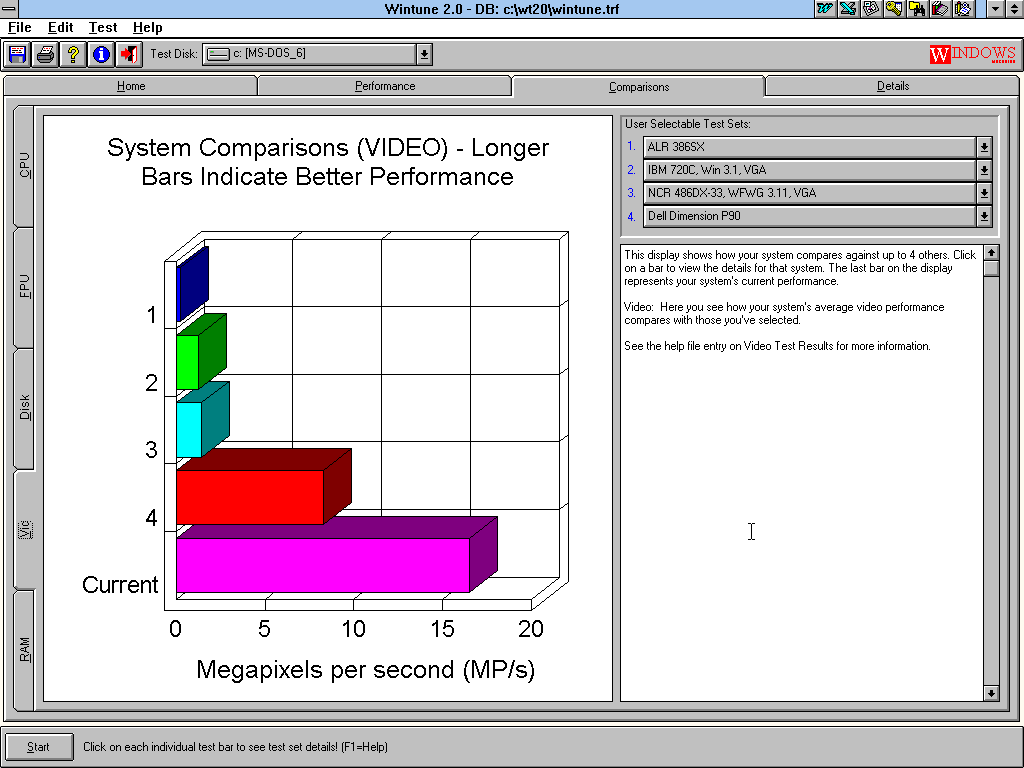Open test set 1 dropdown (ALR 386SX)
This screenshot has height=768, width=1024.
coord(984,147)
